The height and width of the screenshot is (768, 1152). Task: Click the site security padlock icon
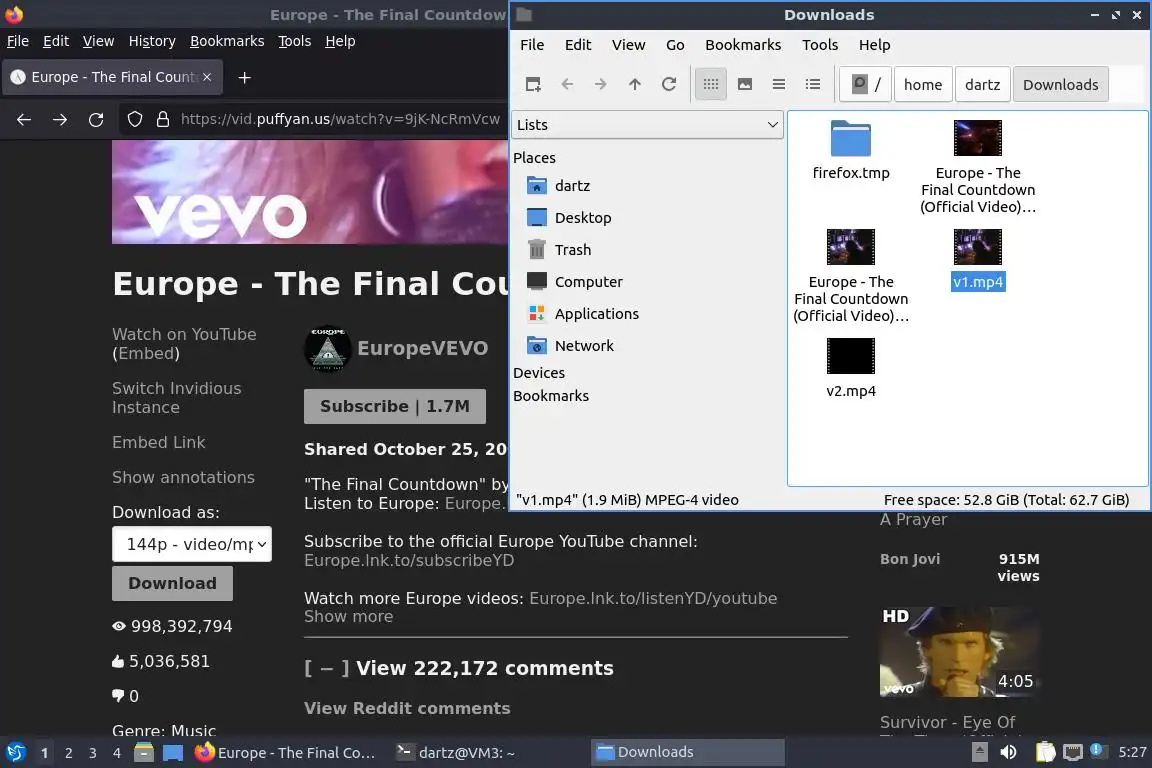click(163, 119)
